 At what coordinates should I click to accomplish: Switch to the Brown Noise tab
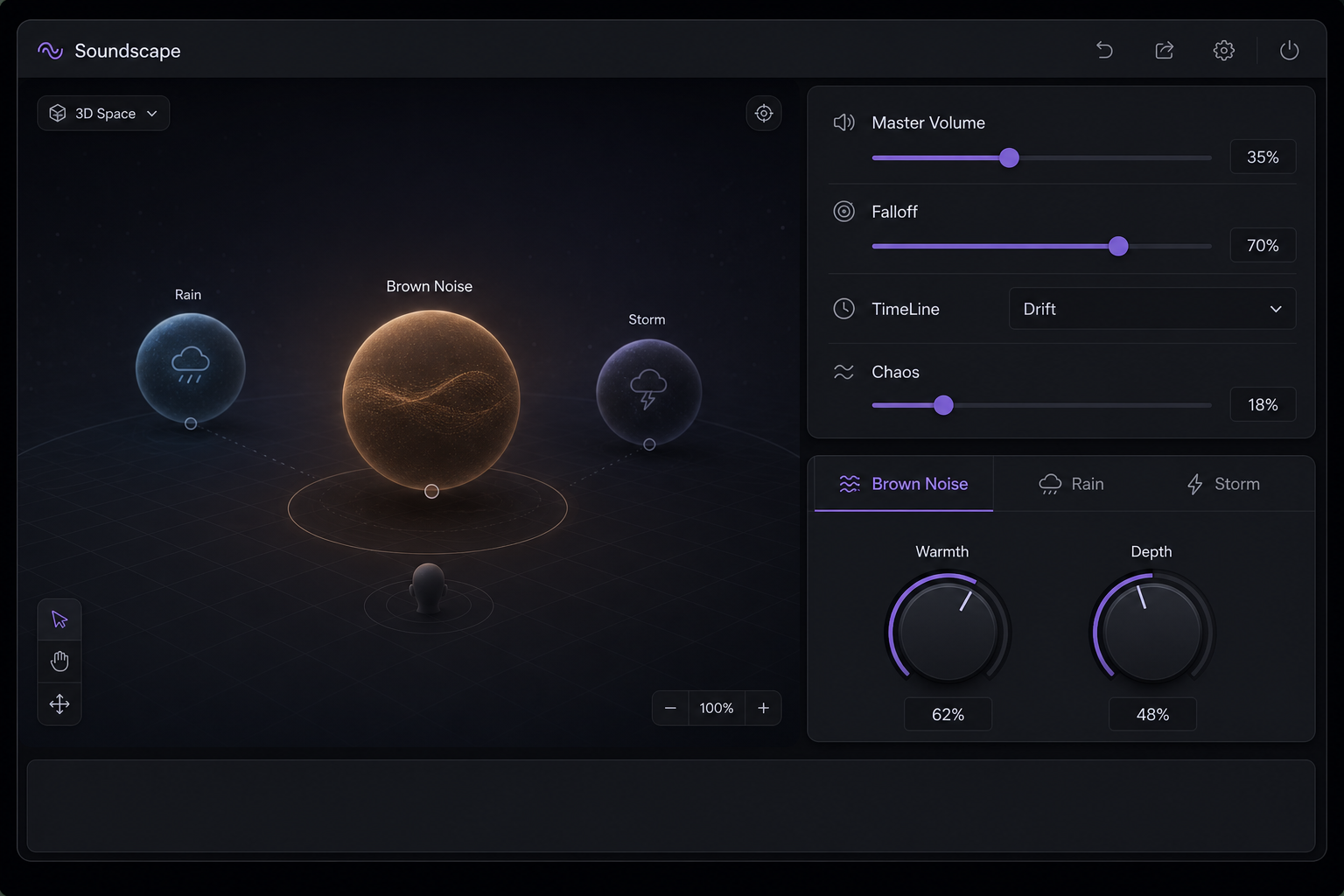(904, 484)
